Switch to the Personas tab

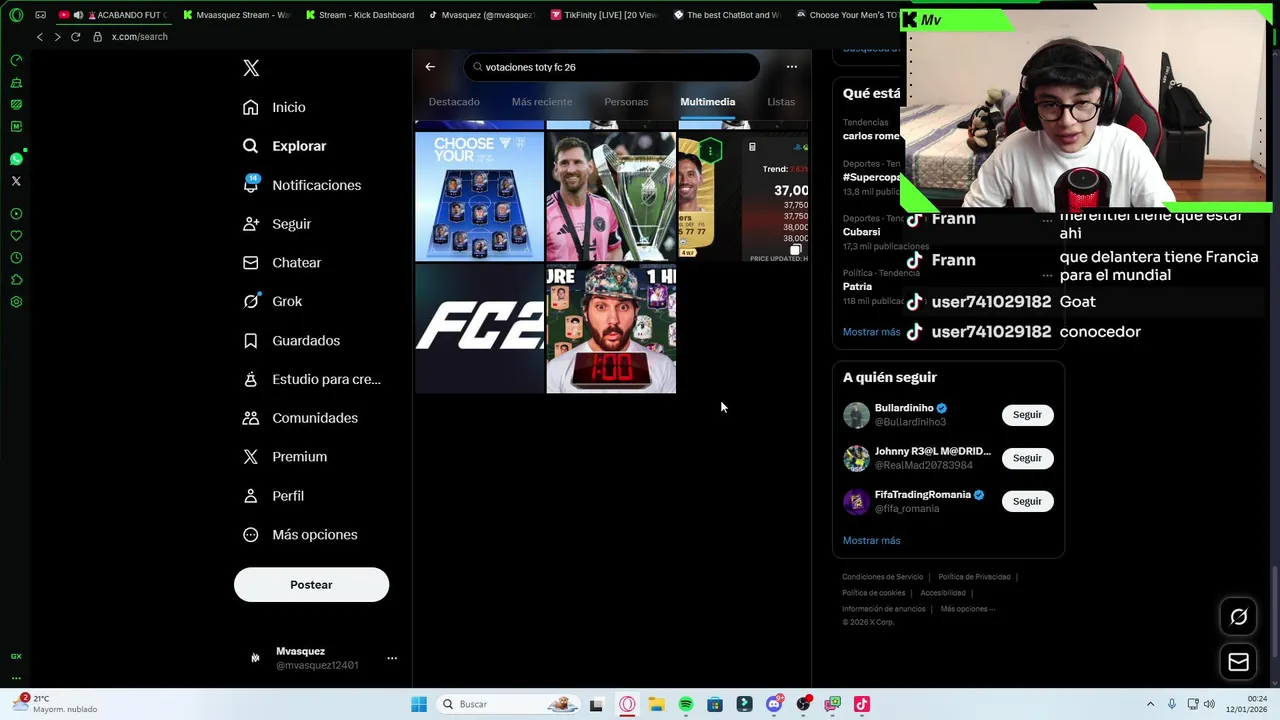click(x=626, y=102)
